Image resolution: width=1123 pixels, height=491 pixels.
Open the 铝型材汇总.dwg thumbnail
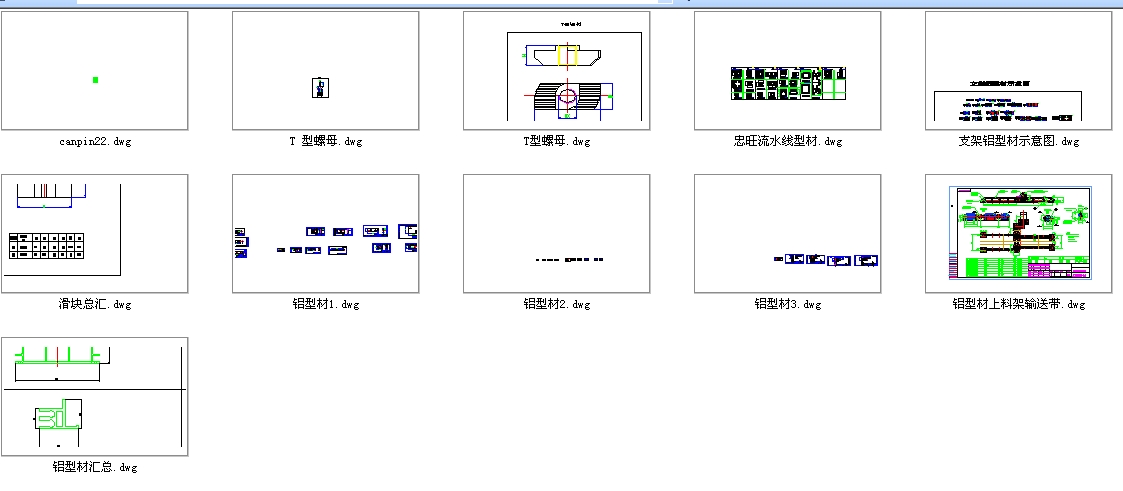coord(95,397)
